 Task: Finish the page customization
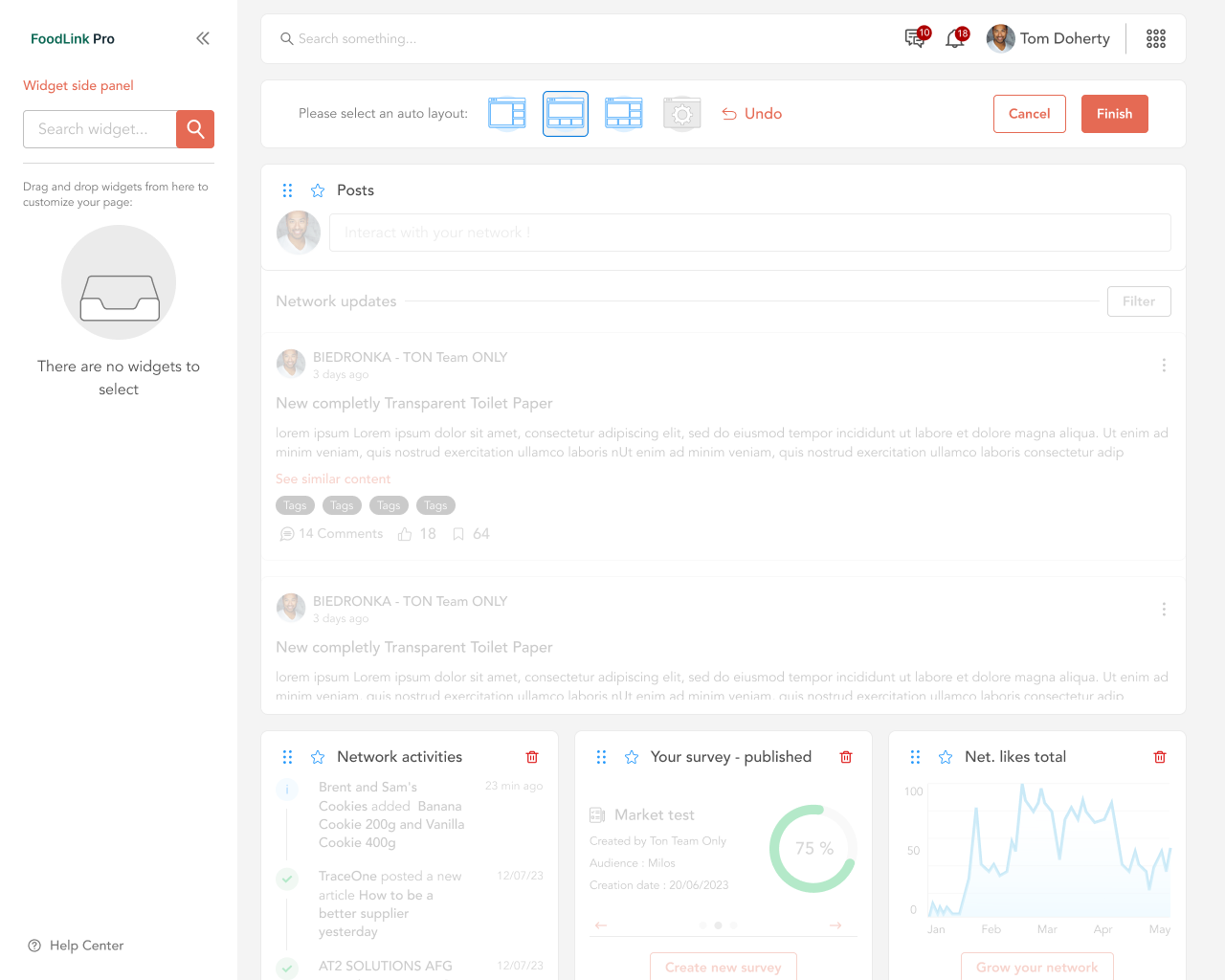(x=1115, y=114)
